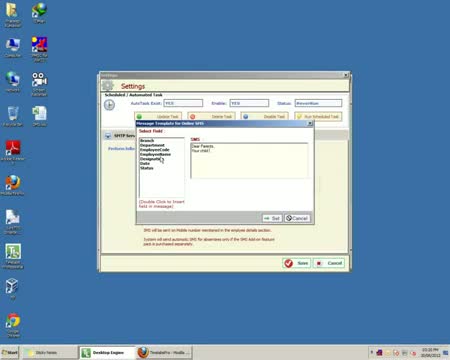
Task: Click the taskbar clock showing time
Action: click(x=430, y=352)
